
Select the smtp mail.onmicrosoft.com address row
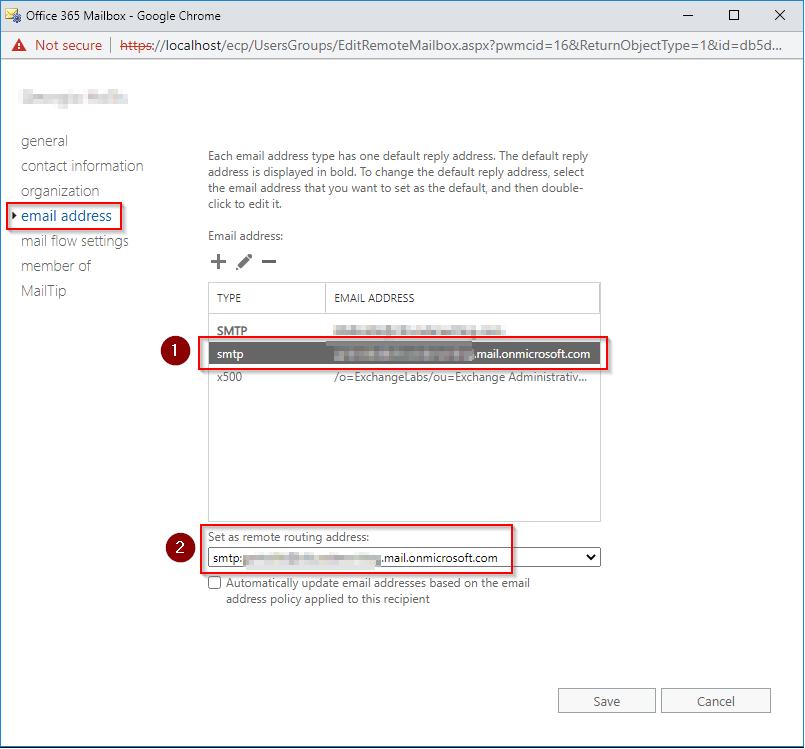[404, 354]
